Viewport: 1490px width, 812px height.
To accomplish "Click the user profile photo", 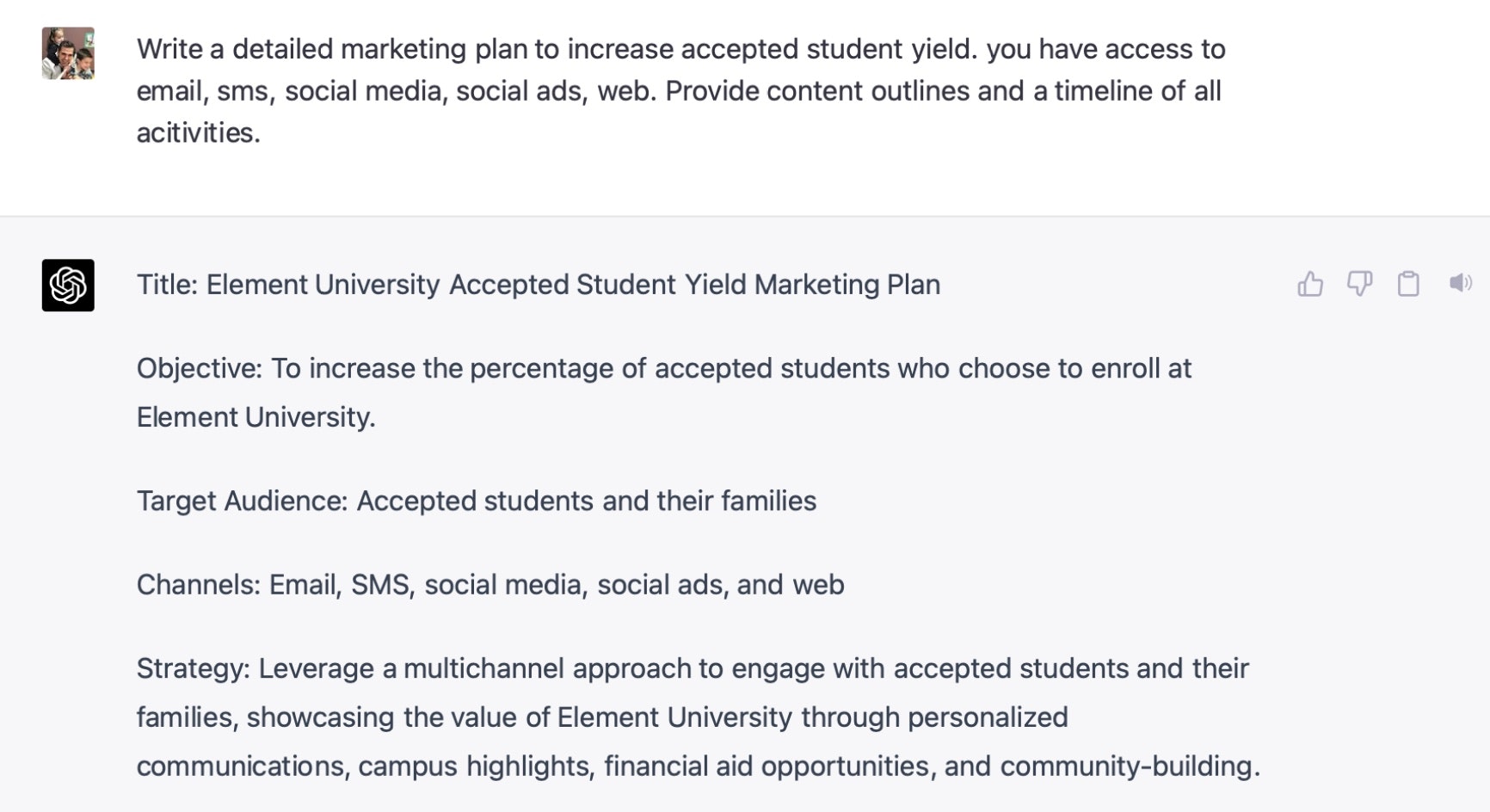I will [68, 53].
